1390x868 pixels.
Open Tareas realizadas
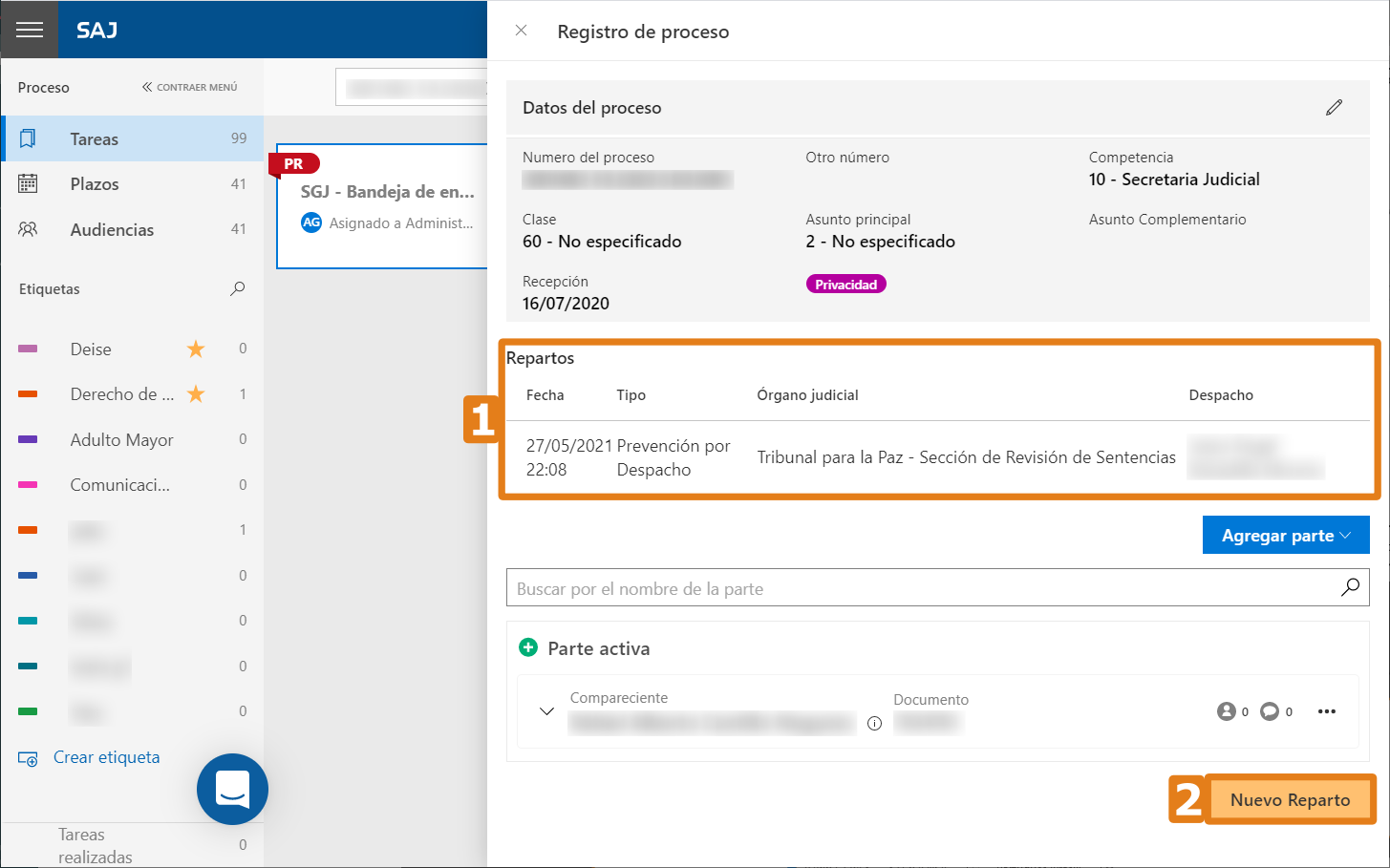pos(95,845)
